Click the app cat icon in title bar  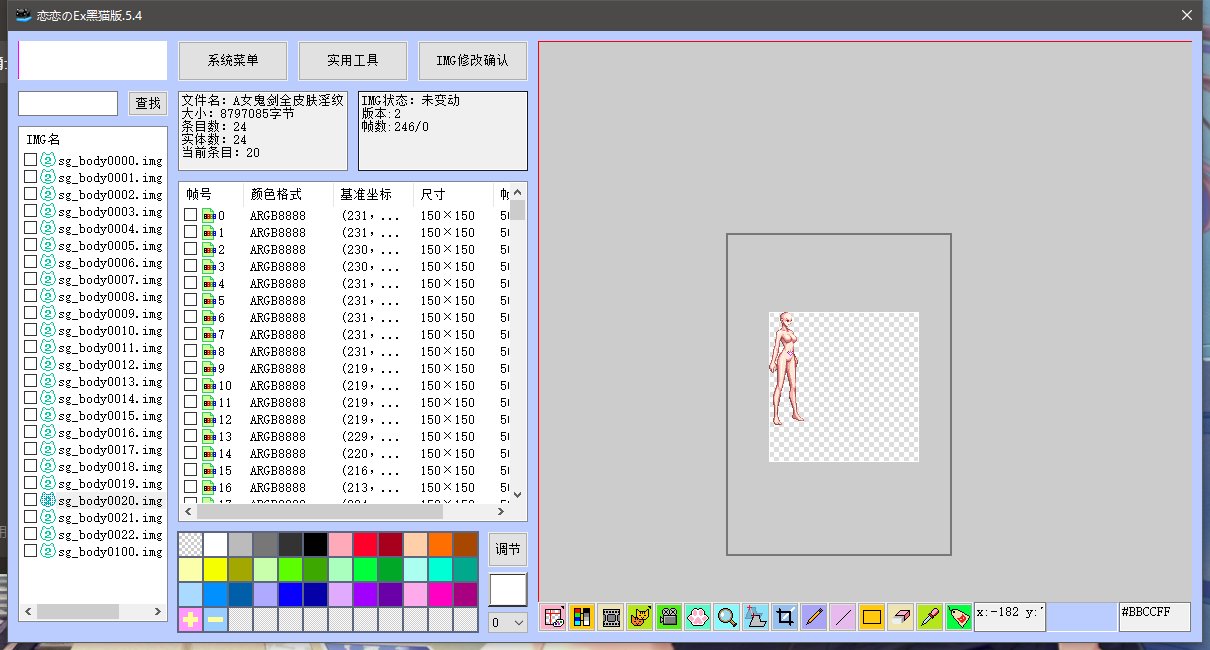[x=24, y=15]
